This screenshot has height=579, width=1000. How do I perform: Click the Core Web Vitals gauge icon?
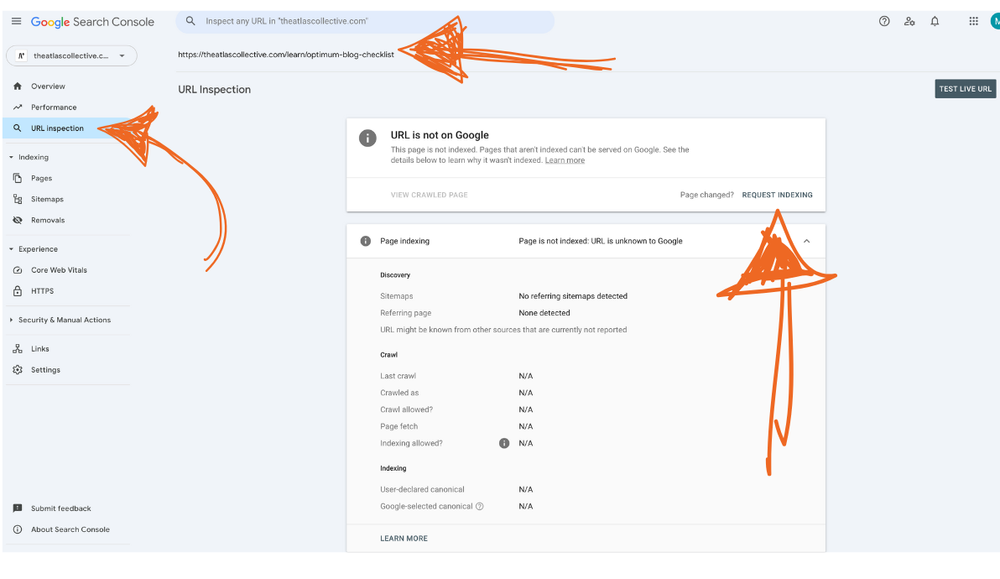[17, 270]
